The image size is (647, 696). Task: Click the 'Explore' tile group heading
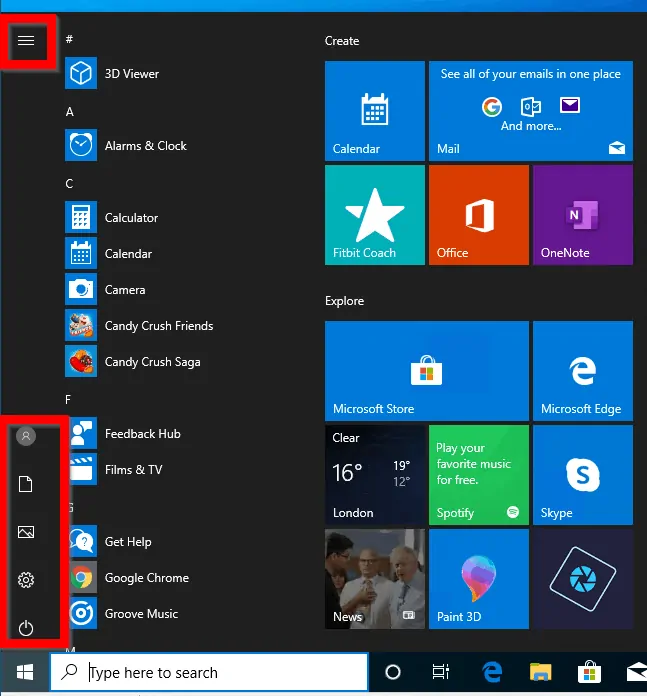344,301
